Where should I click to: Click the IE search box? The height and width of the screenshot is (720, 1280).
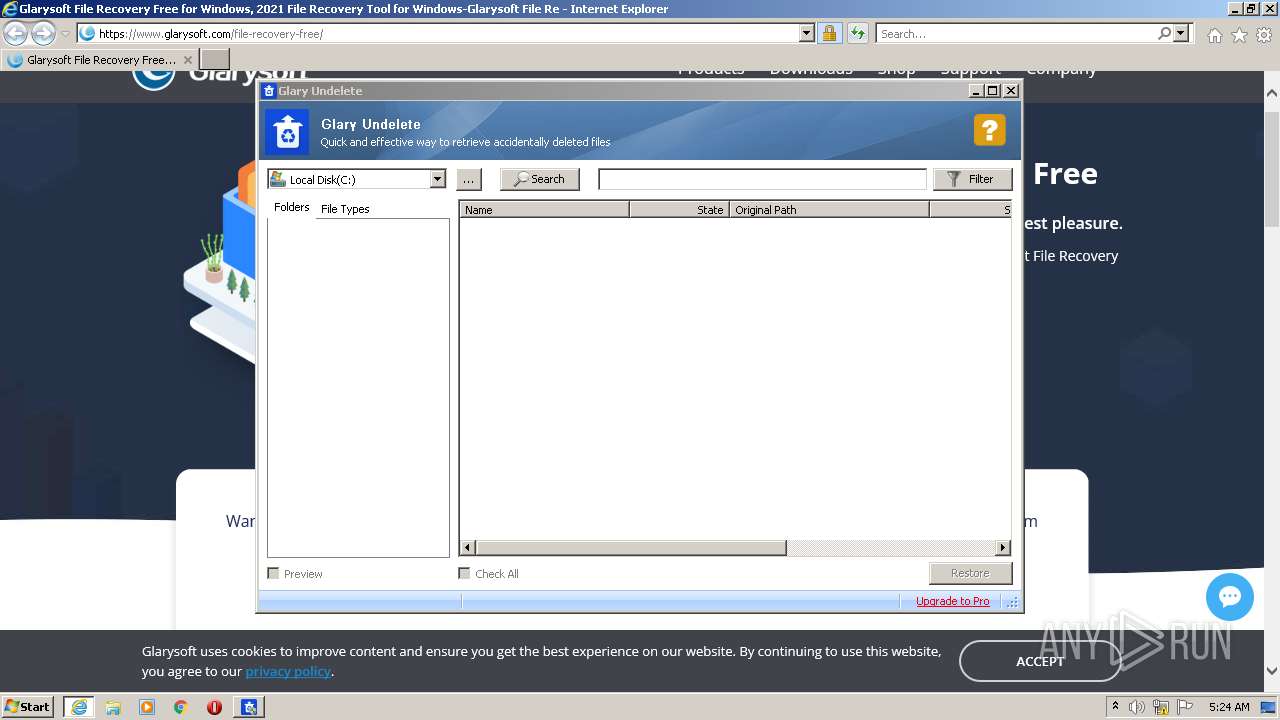click(x=1015, y=34)
